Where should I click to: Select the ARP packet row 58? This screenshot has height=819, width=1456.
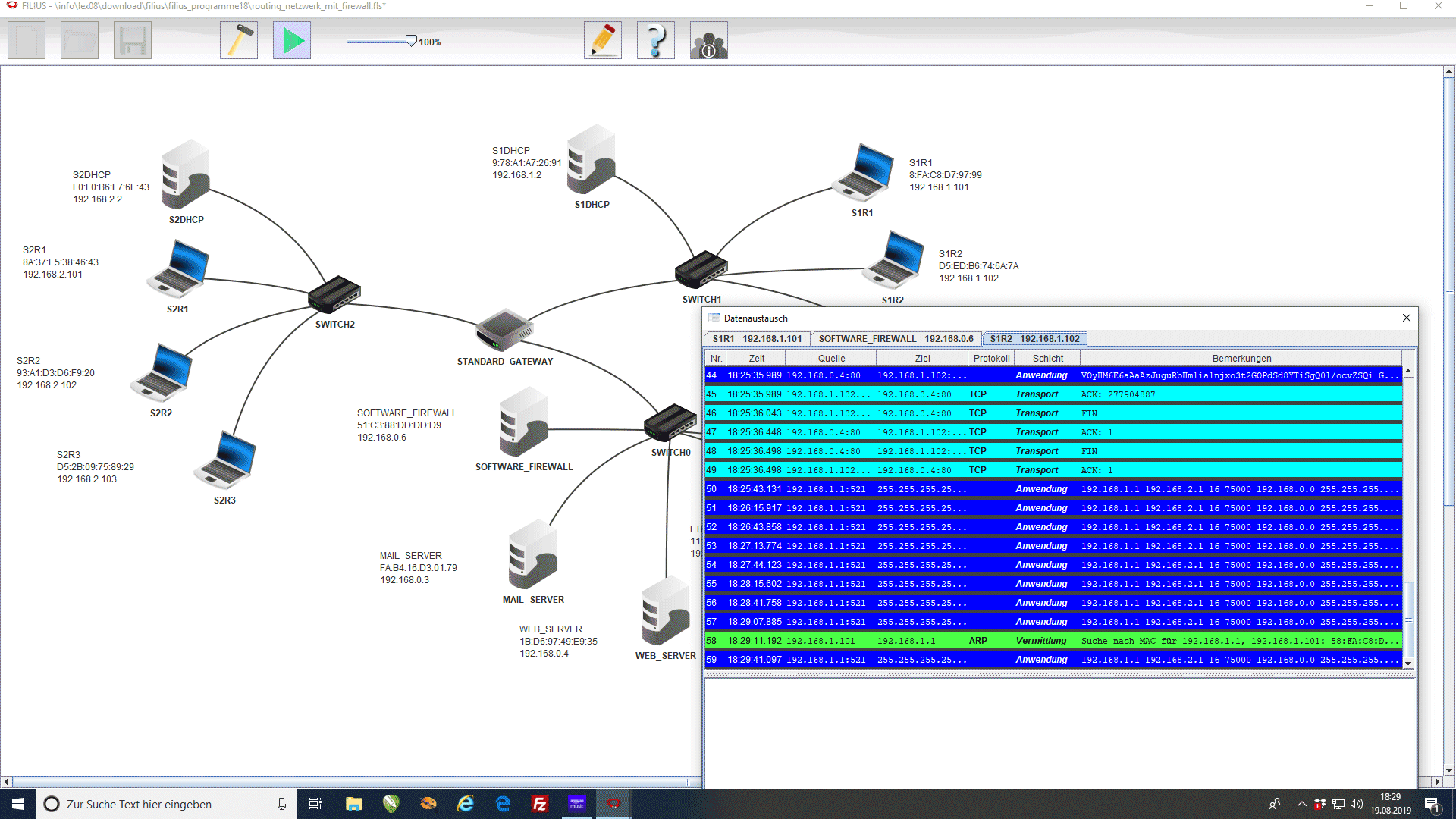click(1053, 641)
